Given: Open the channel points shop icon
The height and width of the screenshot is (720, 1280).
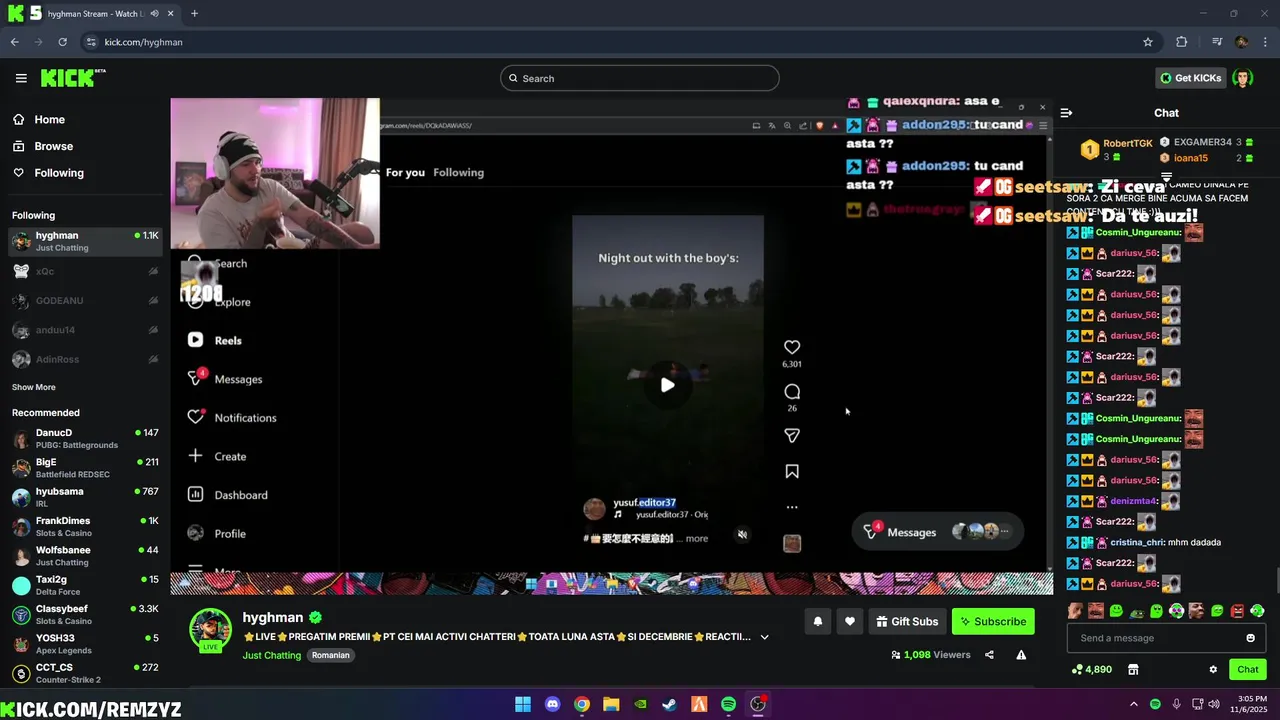Looking at the screenshot, I should pyautogui.click(x=1133, y=669).
